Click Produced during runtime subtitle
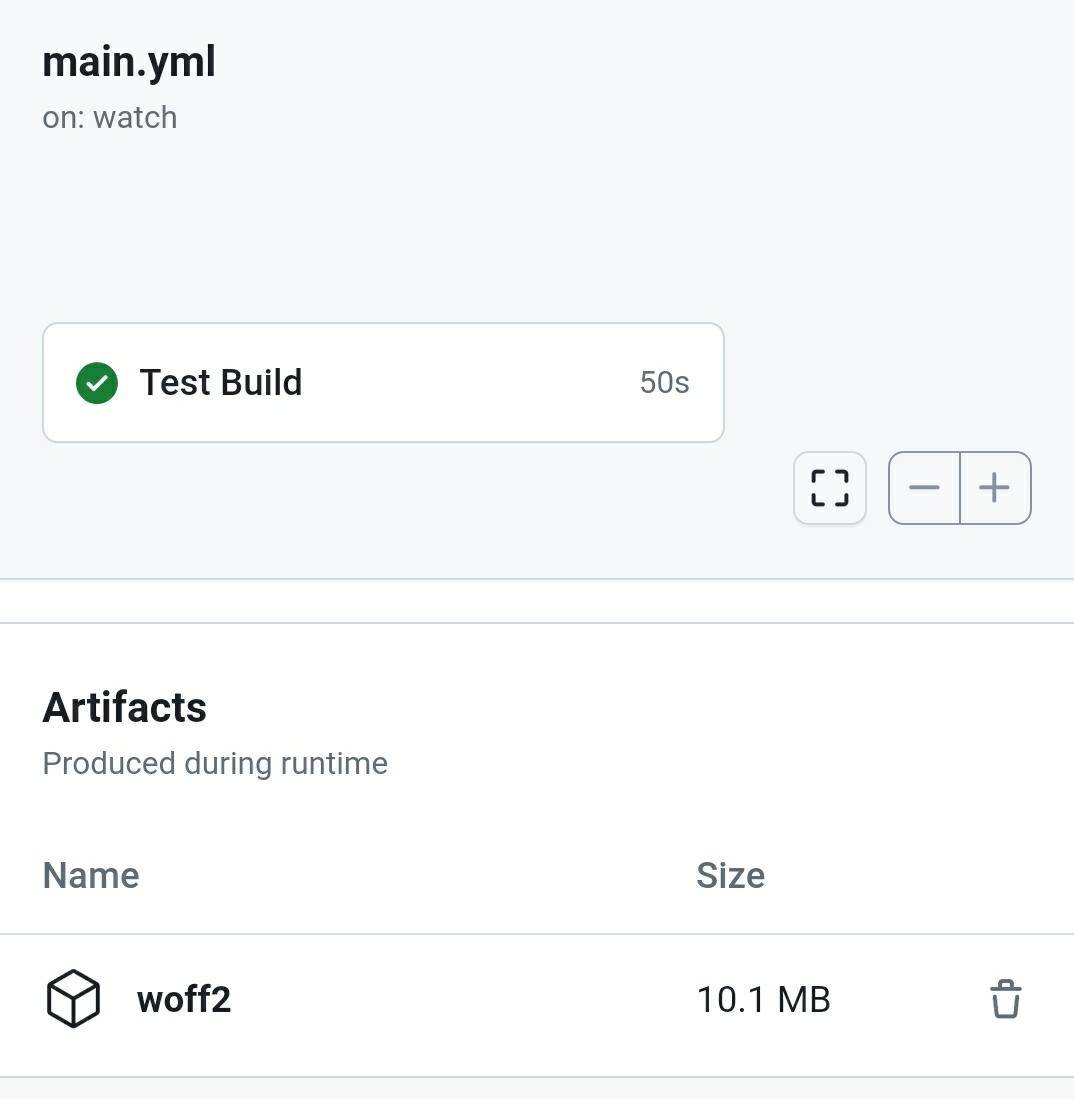 point(215,763)
